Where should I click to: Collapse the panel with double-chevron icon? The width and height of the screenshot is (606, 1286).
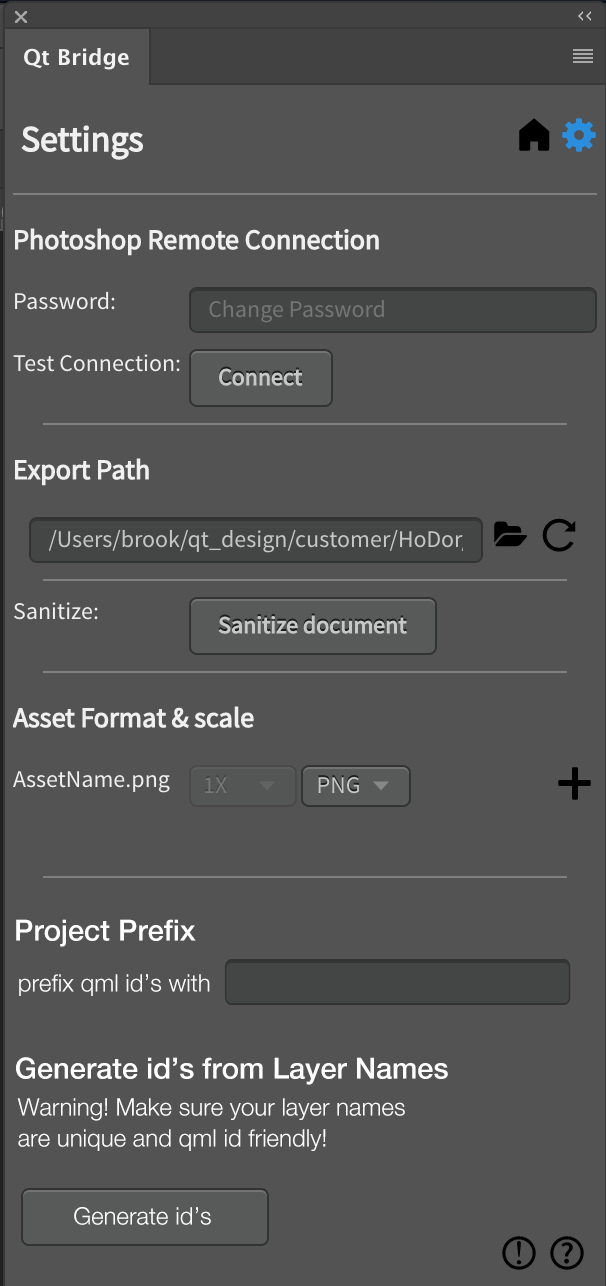585,16
